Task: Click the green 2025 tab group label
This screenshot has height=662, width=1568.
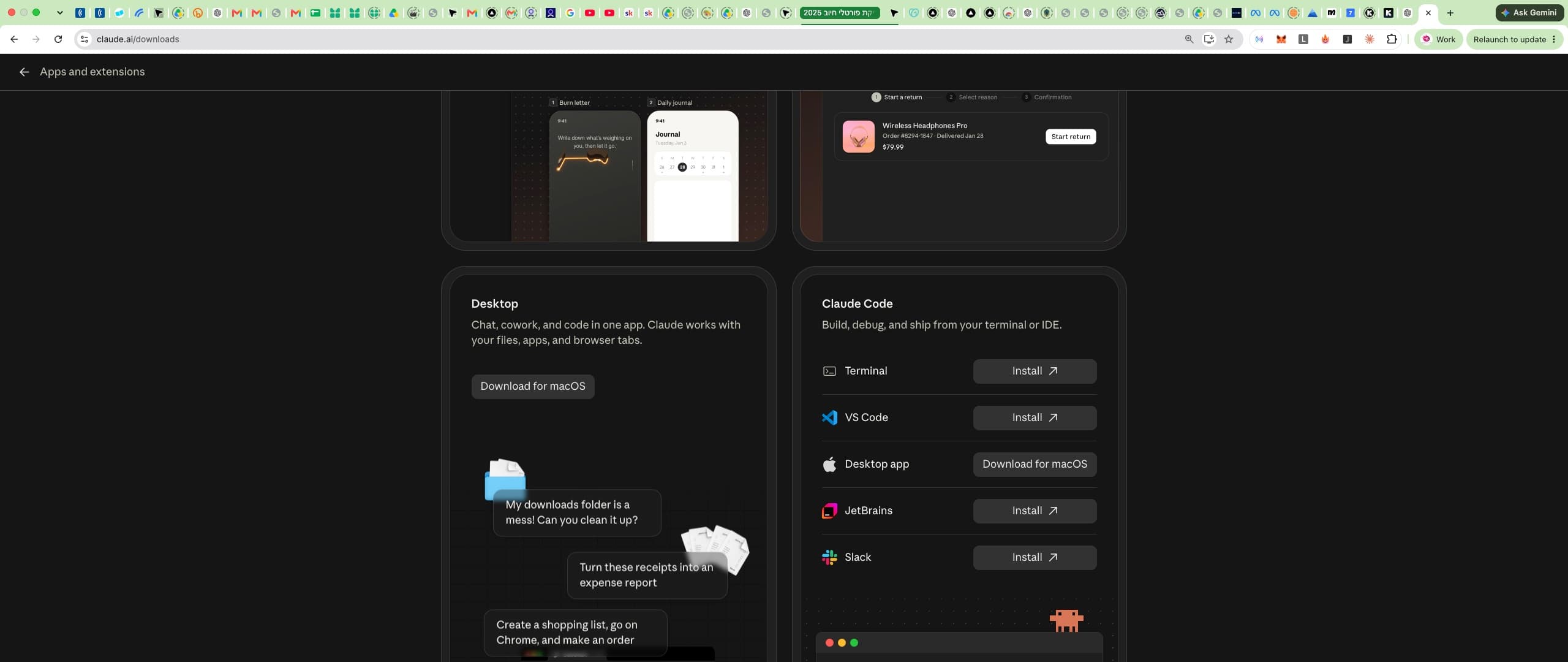Action: click(x=839, y=13)
